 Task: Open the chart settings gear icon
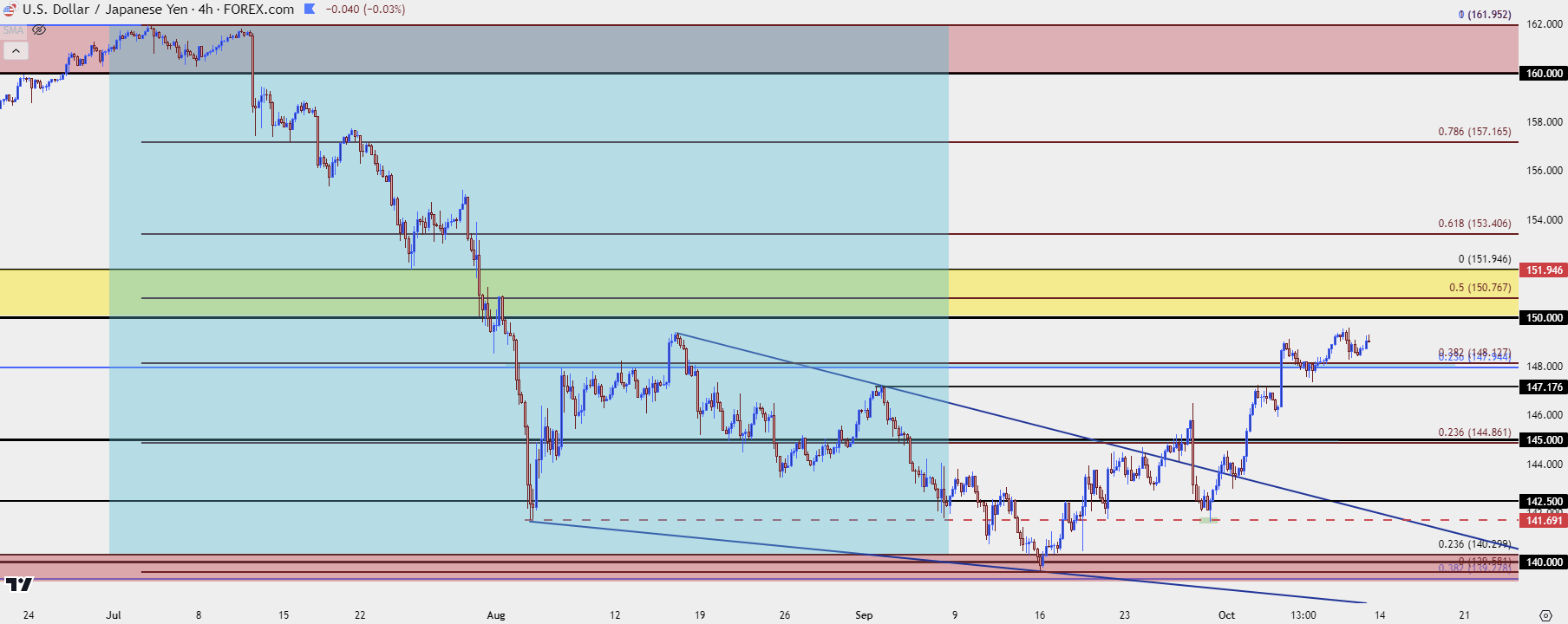click(x=1545, y=615)
